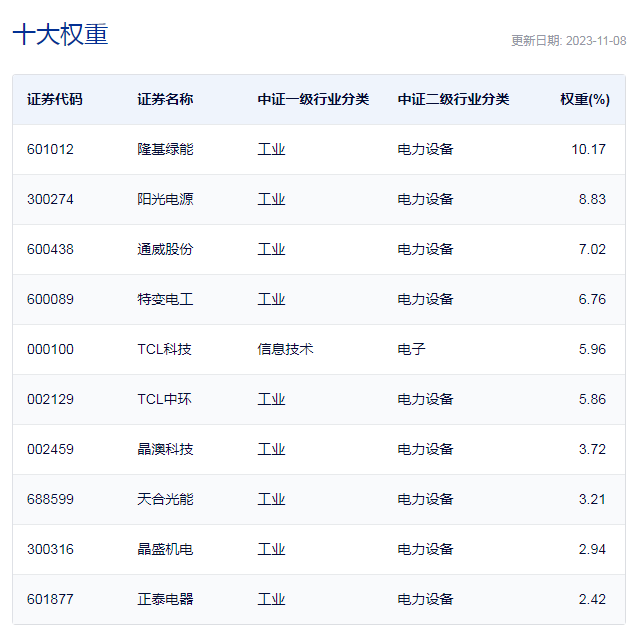Select security name 晶盛机电
Viewport: 633px width, 633px height.
pos(165,550)
